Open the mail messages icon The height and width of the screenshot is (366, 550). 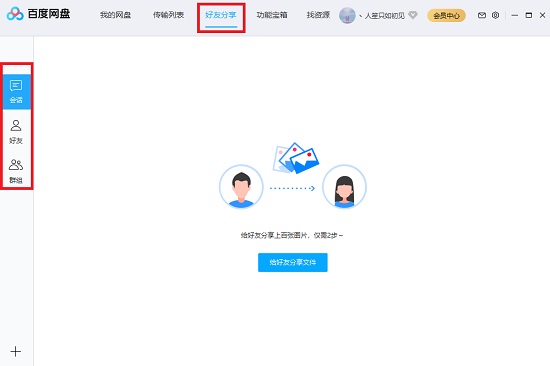(482, 15)
